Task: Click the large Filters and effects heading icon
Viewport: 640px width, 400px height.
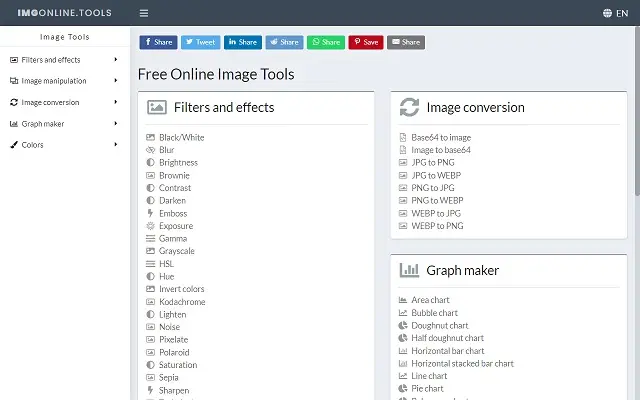Action: pyautogui.click(x=157, y=107)
